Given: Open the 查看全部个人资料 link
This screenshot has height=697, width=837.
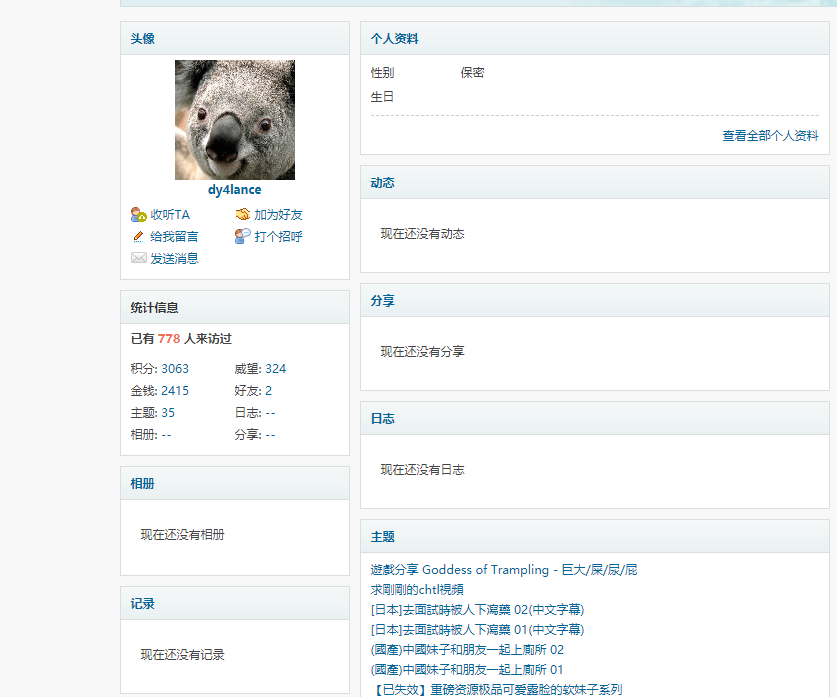Looking at the screenshot, I should point(771,135).
